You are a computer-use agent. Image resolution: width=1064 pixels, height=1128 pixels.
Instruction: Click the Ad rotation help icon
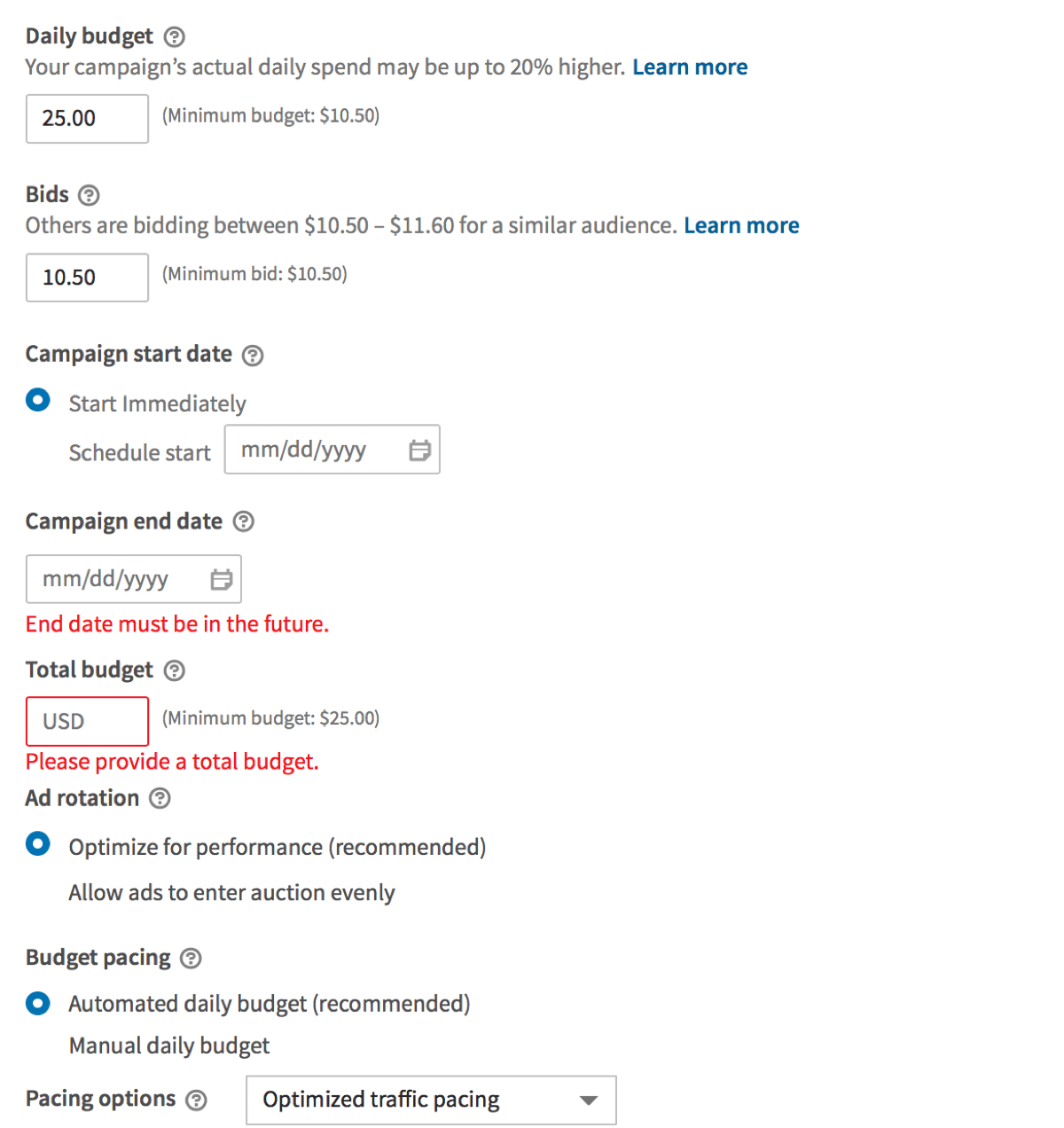160,798
